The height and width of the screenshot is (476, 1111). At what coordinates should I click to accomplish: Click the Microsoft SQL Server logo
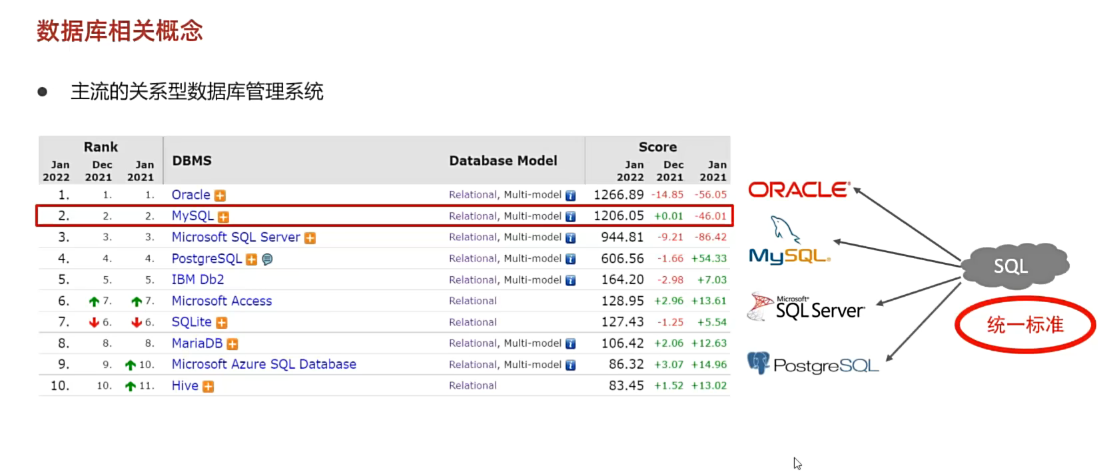[806, 307]
